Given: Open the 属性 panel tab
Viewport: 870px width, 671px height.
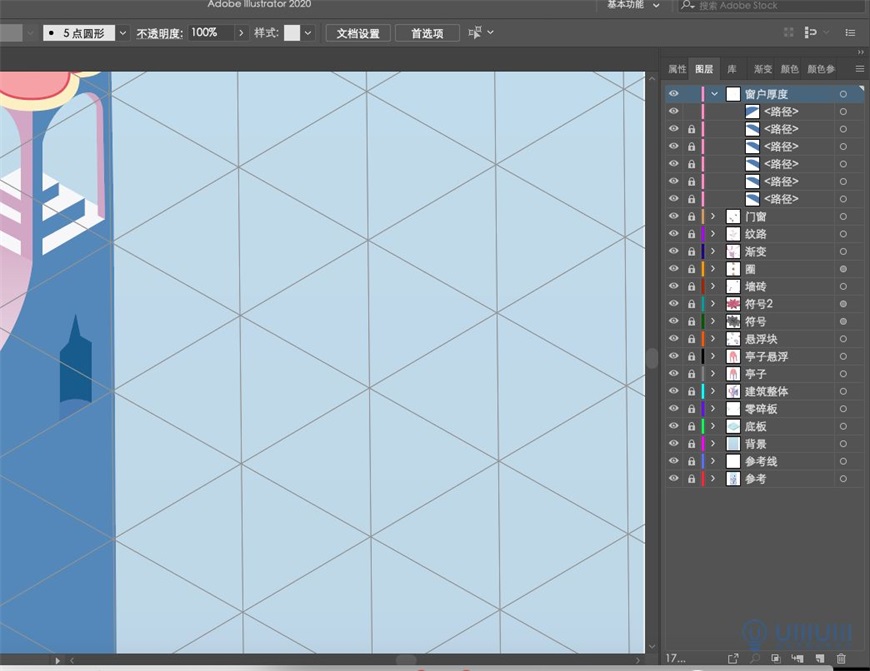Looking at the screenshot, I should click(677, 69).
